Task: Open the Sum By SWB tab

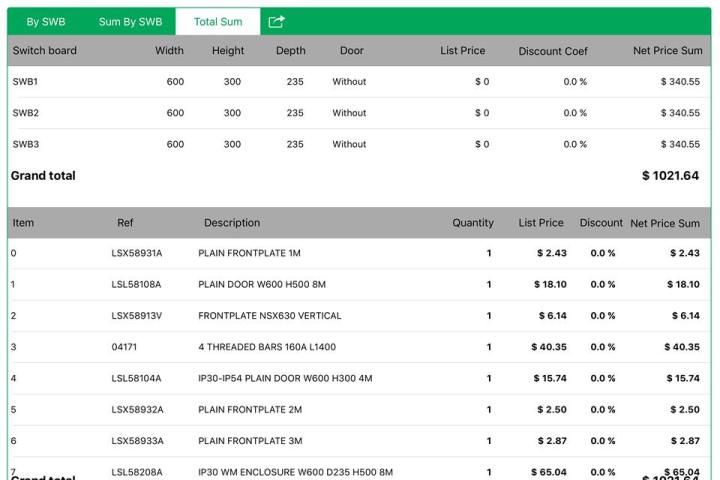Action: tap(130, 22)
